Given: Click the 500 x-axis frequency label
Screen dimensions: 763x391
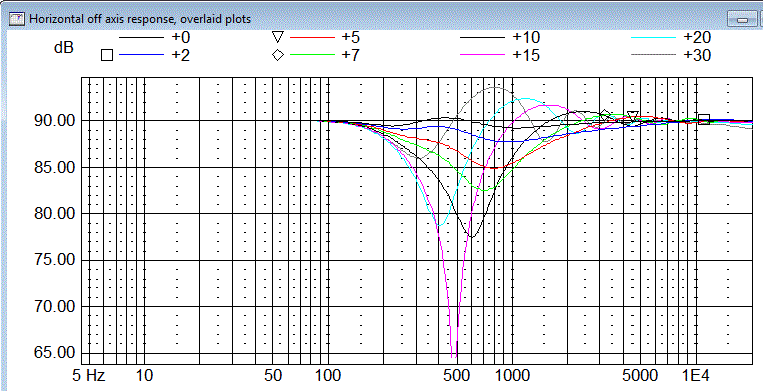Looking at the screenshot, I should [x=457, y=375].
